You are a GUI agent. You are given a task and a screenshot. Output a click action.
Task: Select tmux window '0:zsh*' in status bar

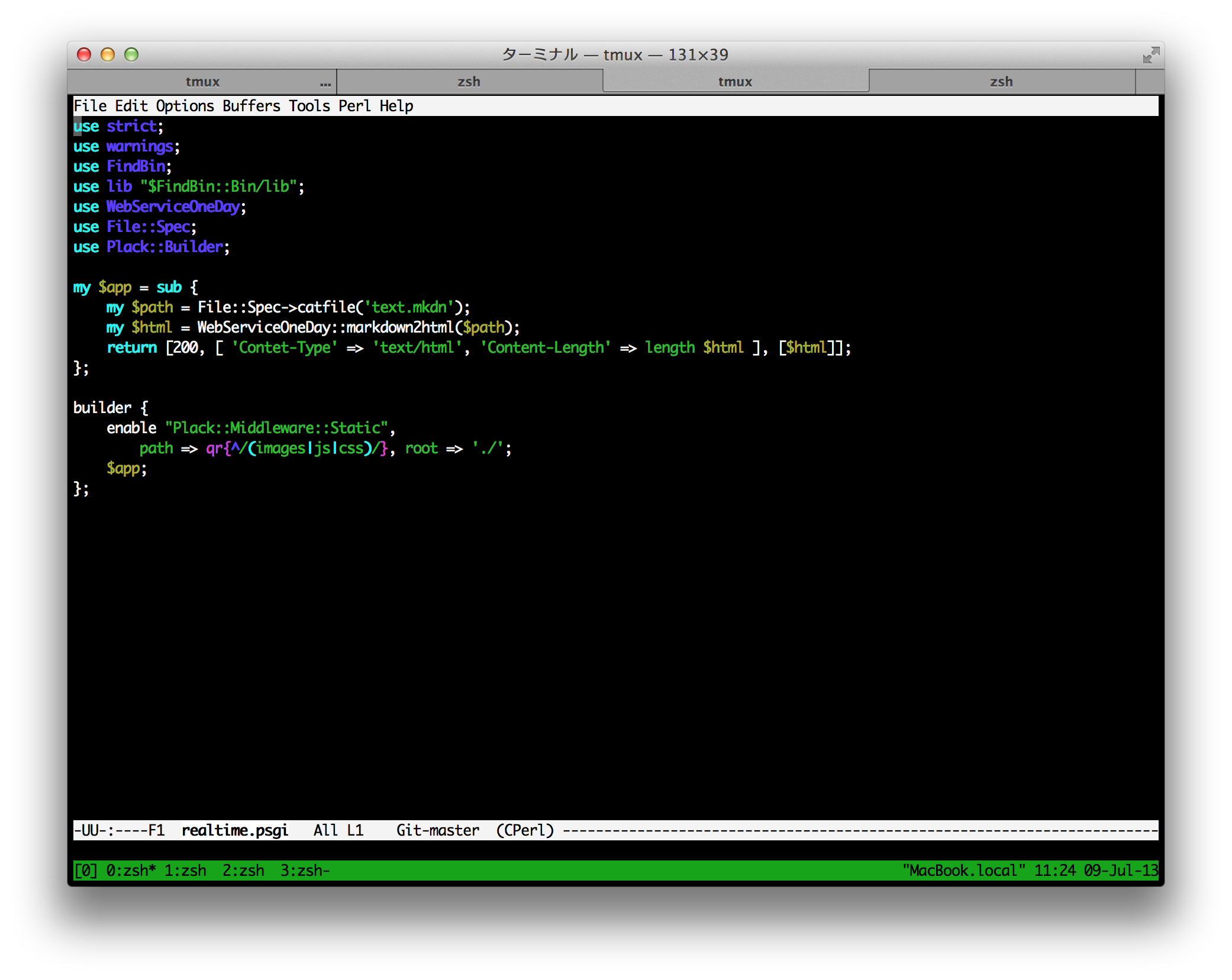click(131, 871)
